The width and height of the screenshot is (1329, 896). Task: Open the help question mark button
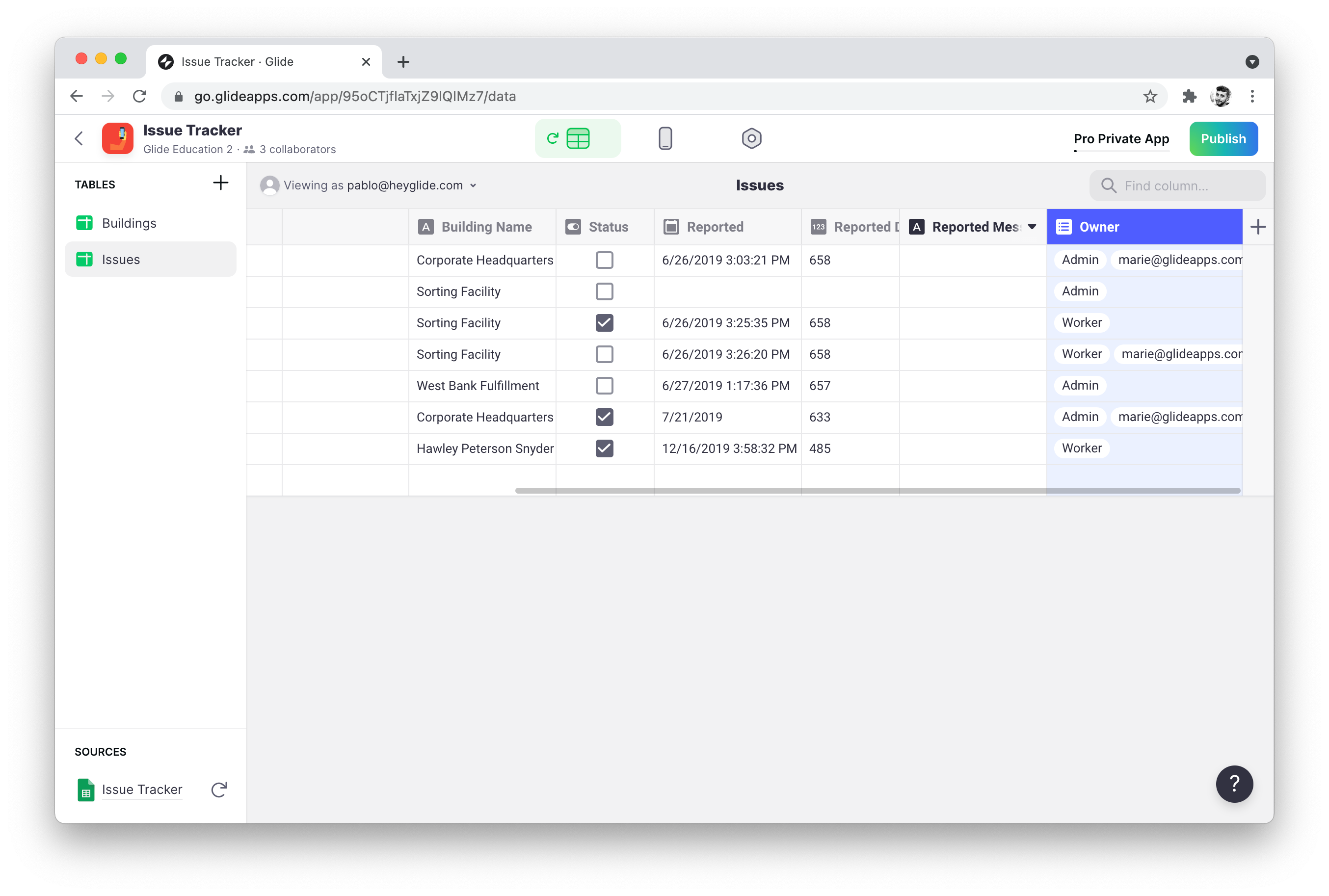(x=1234, y=784)
